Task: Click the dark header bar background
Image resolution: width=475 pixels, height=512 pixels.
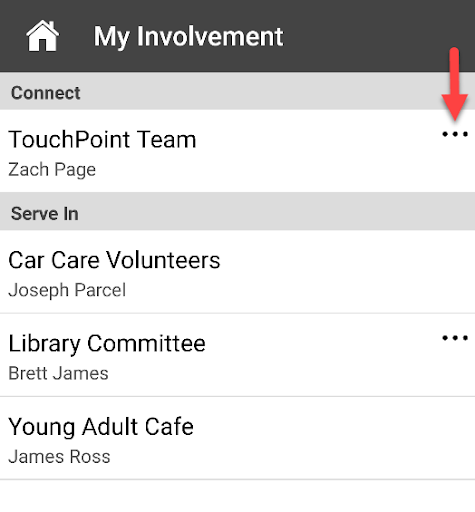Action: pyautogui.click(x=367, y=36)
